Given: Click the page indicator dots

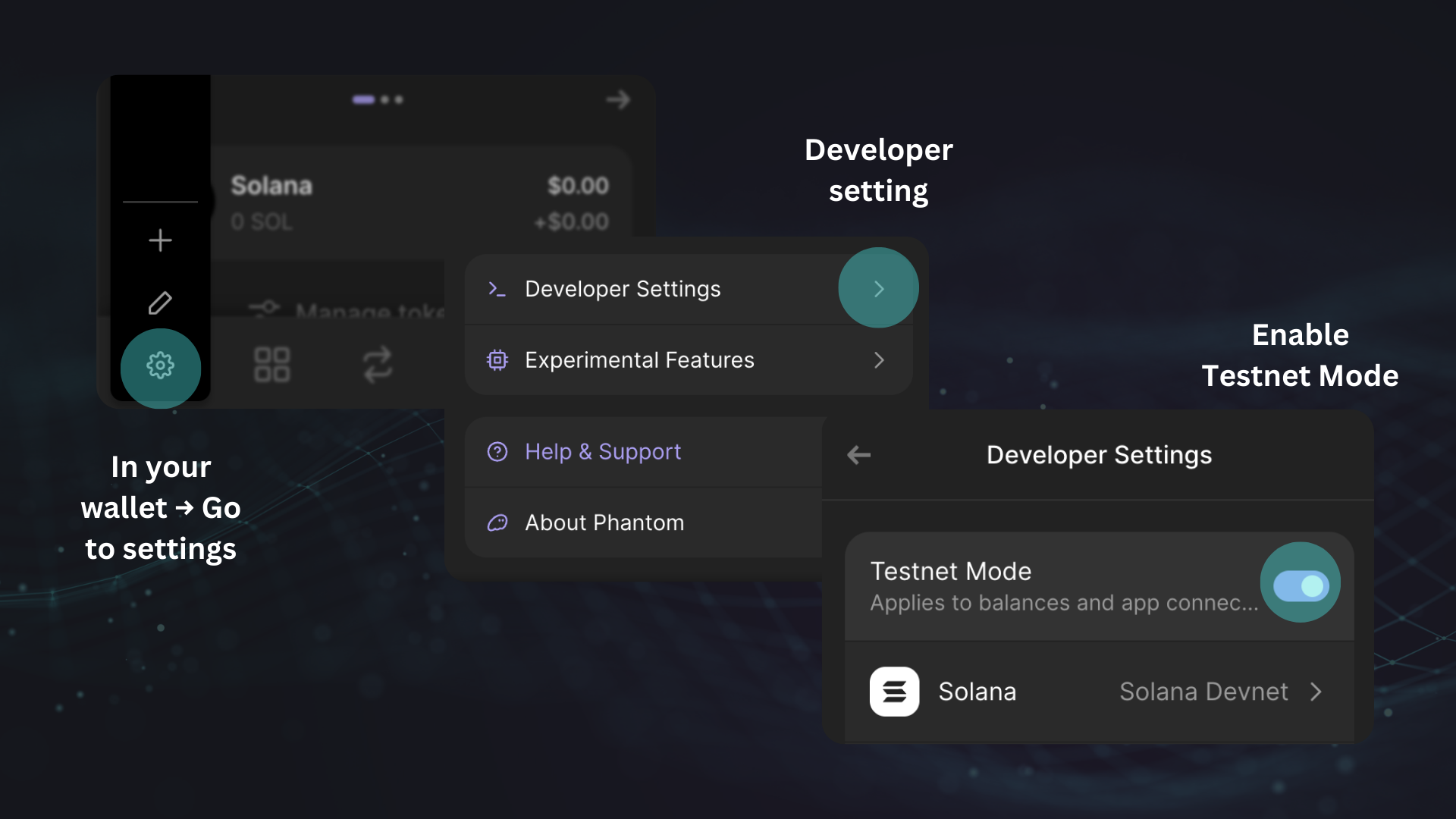Looking at the screenshot, I should [x=378, y=99].
